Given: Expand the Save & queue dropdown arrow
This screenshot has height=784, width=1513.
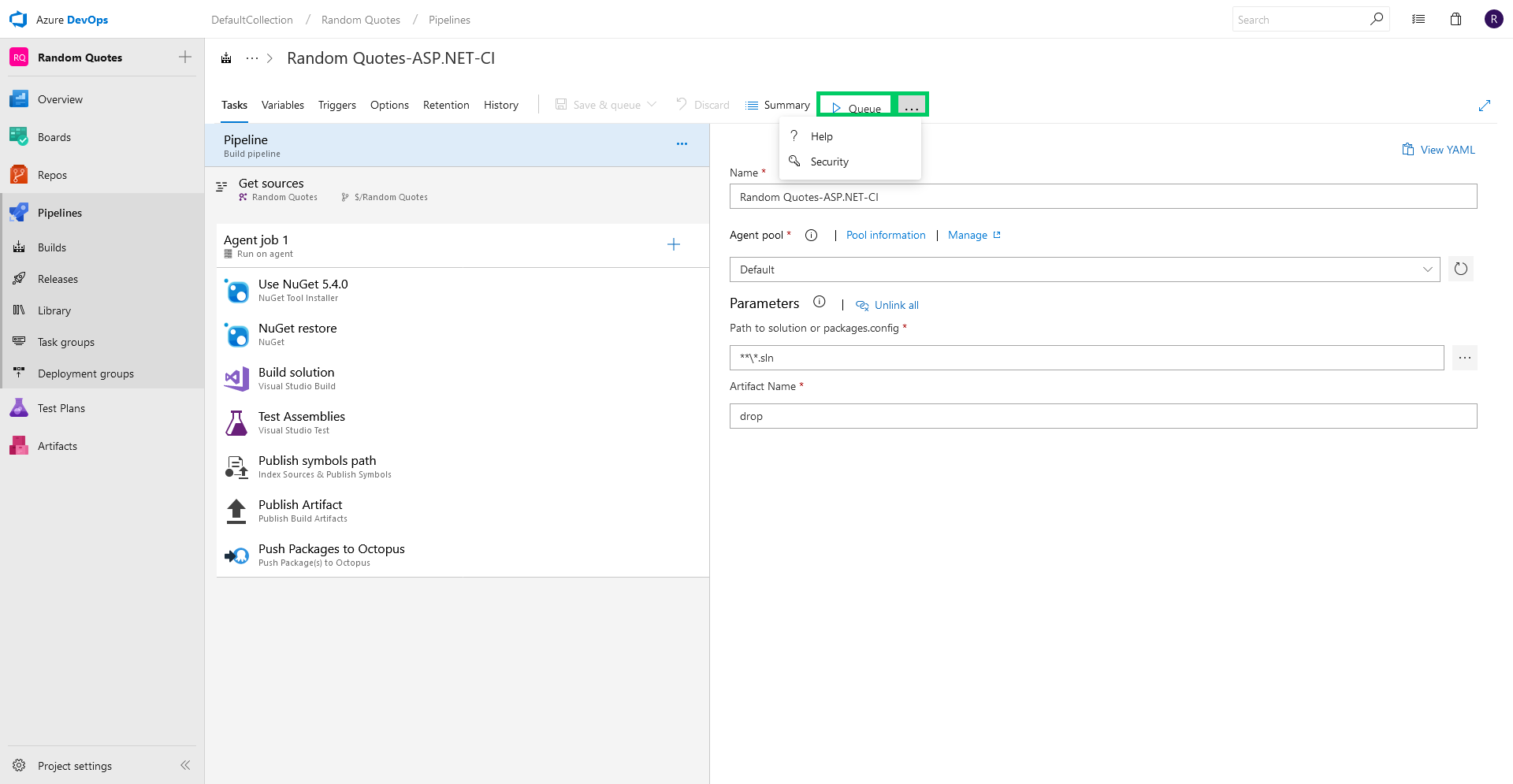Looking at the screenshot, I should (x=652, y=104).
